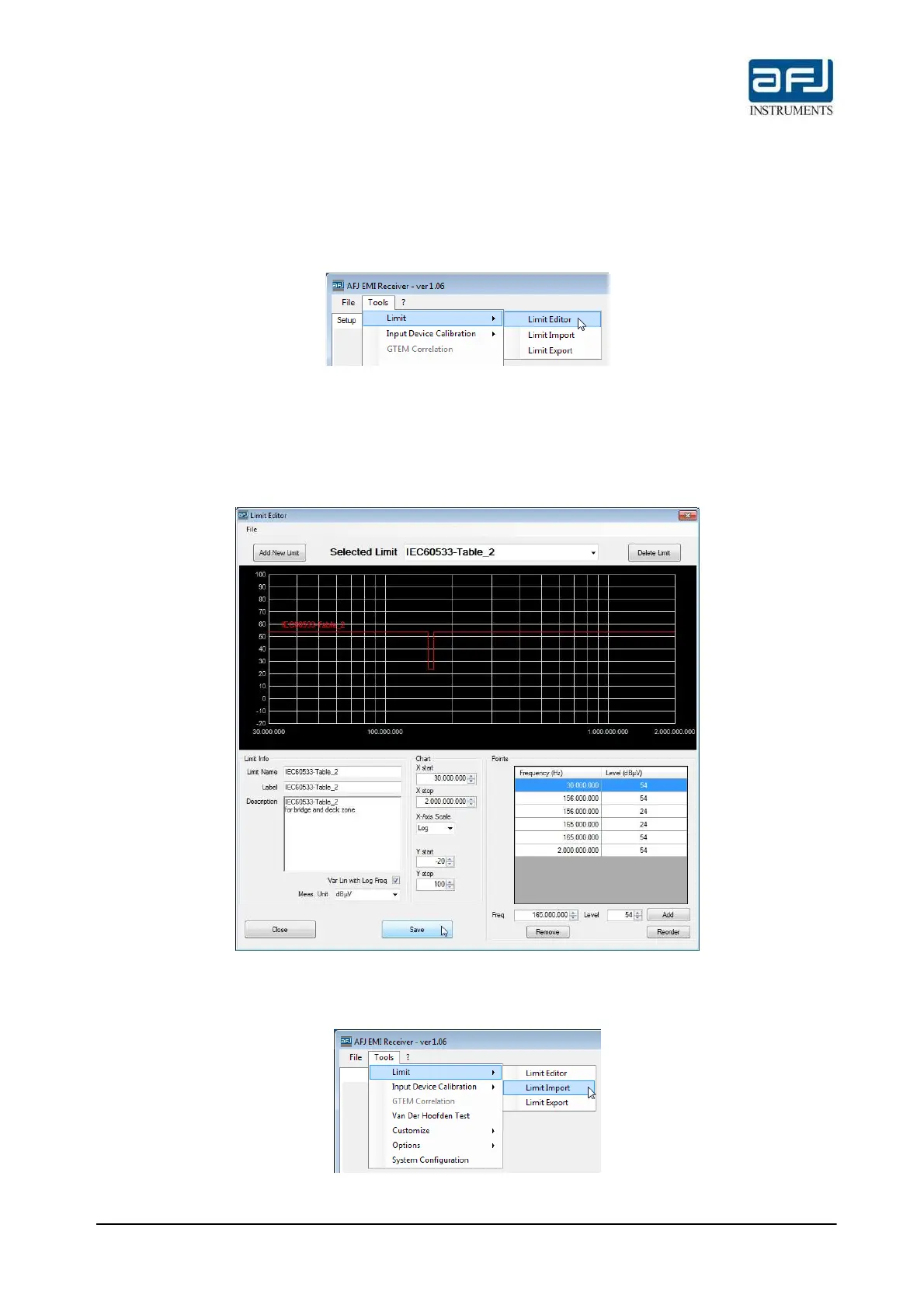Click the Level spinner beside Add button
The image size is (924, 1308).
pos(638,915)
